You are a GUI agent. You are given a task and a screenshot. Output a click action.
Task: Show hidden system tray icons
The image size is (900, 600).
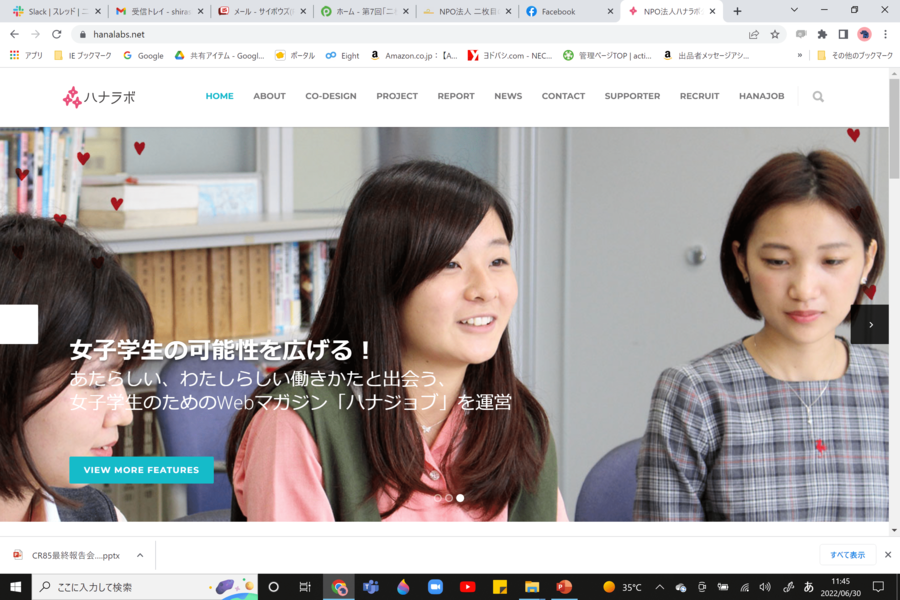point(659,587)
